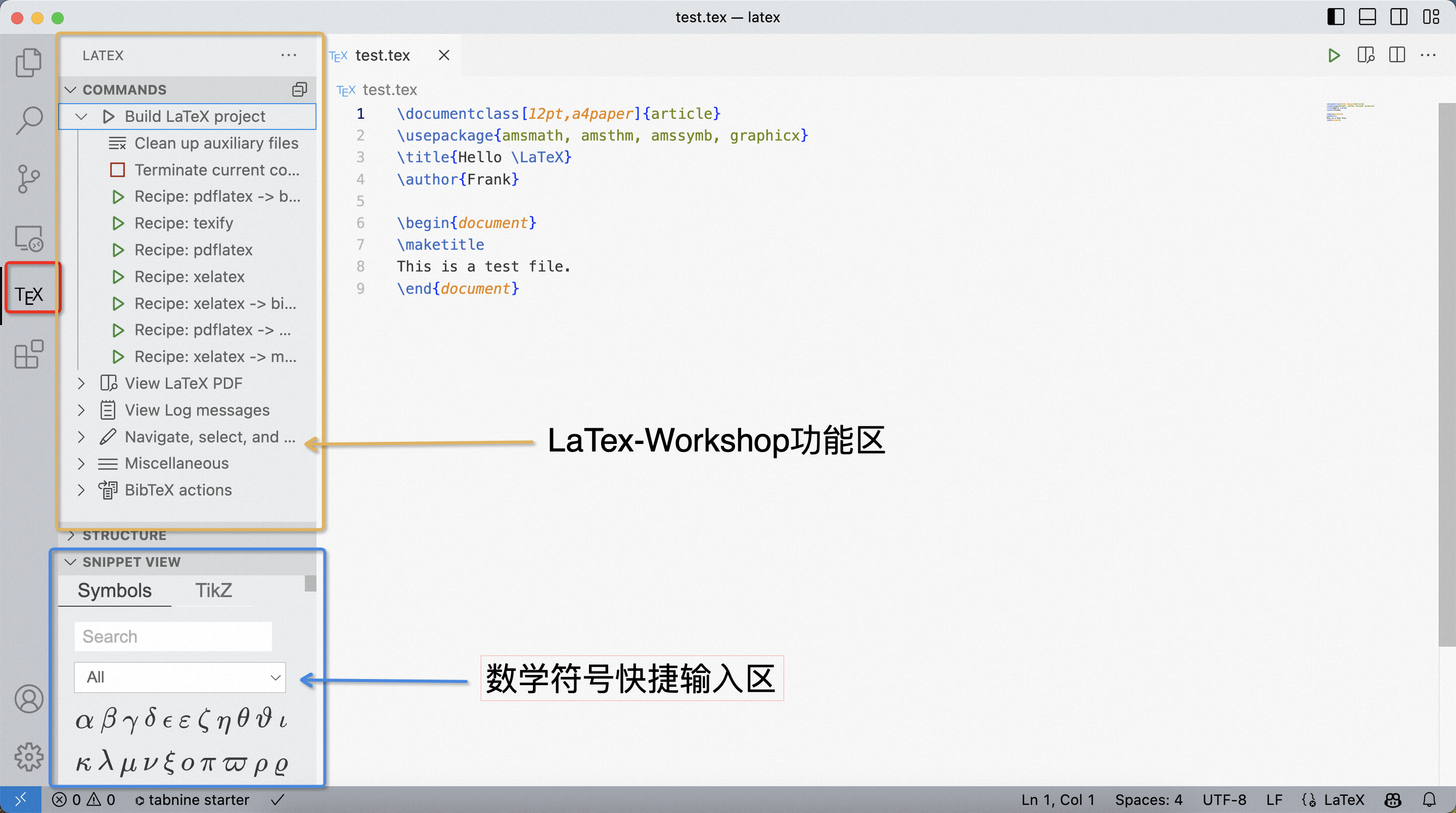1456x813 pixels.
Task: Click LF end of line status
Action: tap(1274, 799)
